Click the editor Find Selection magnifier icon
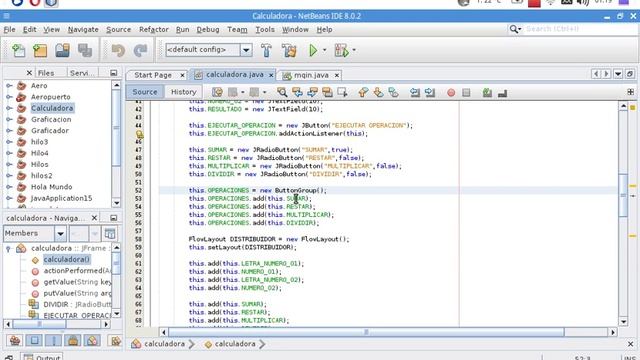Viewport: 640px width, 360px height. [x=282, y=92]
